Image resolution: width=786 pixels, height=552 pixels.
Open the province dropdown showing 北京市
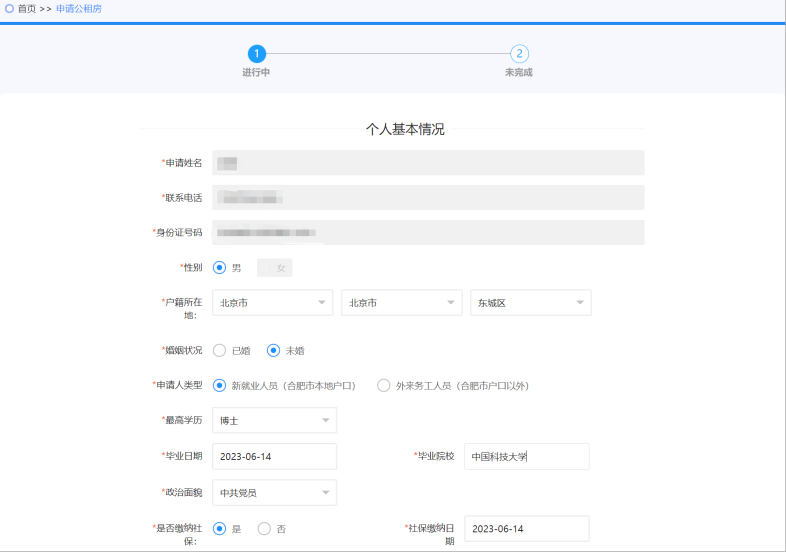(273, 303)
